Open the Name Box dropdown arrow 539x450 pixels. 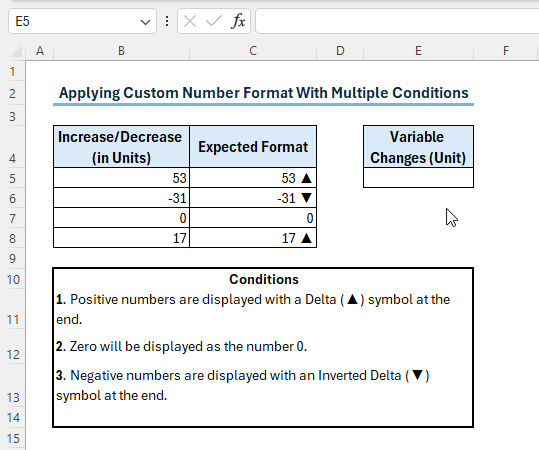(145, 22)
